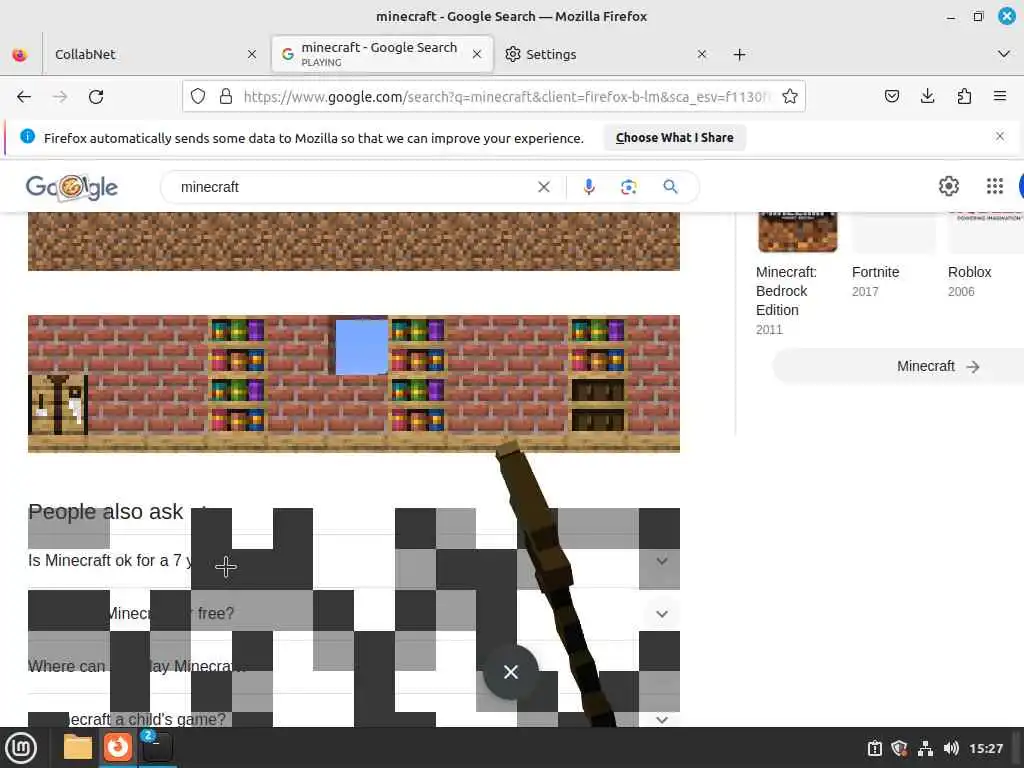Dismiss the Firefox data notification bar
Viewport: 1024px width, 768px height.
pos(1000,136)
